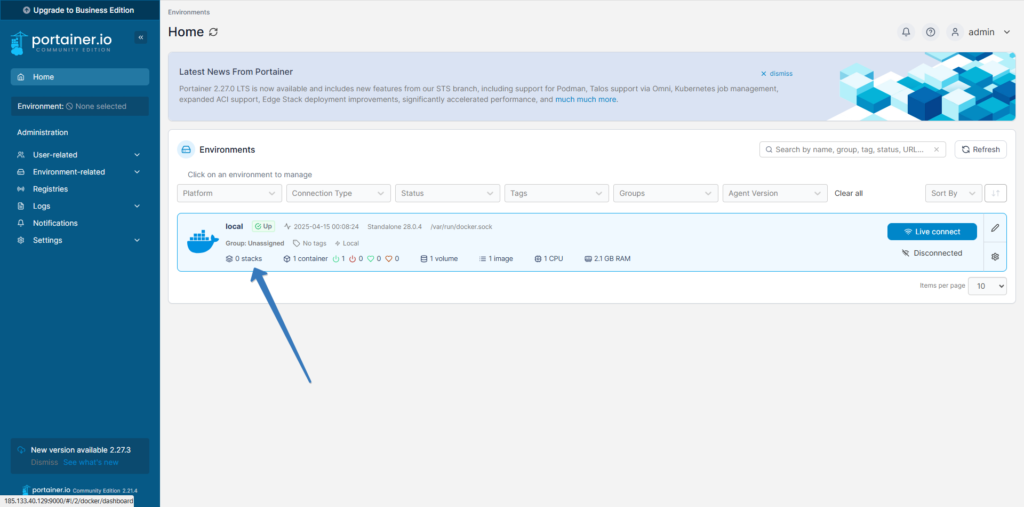Viewport: 1024px width, 507px height.
Task: Click the Portainer.io logo in the sidebar
Action: (61, 42)
